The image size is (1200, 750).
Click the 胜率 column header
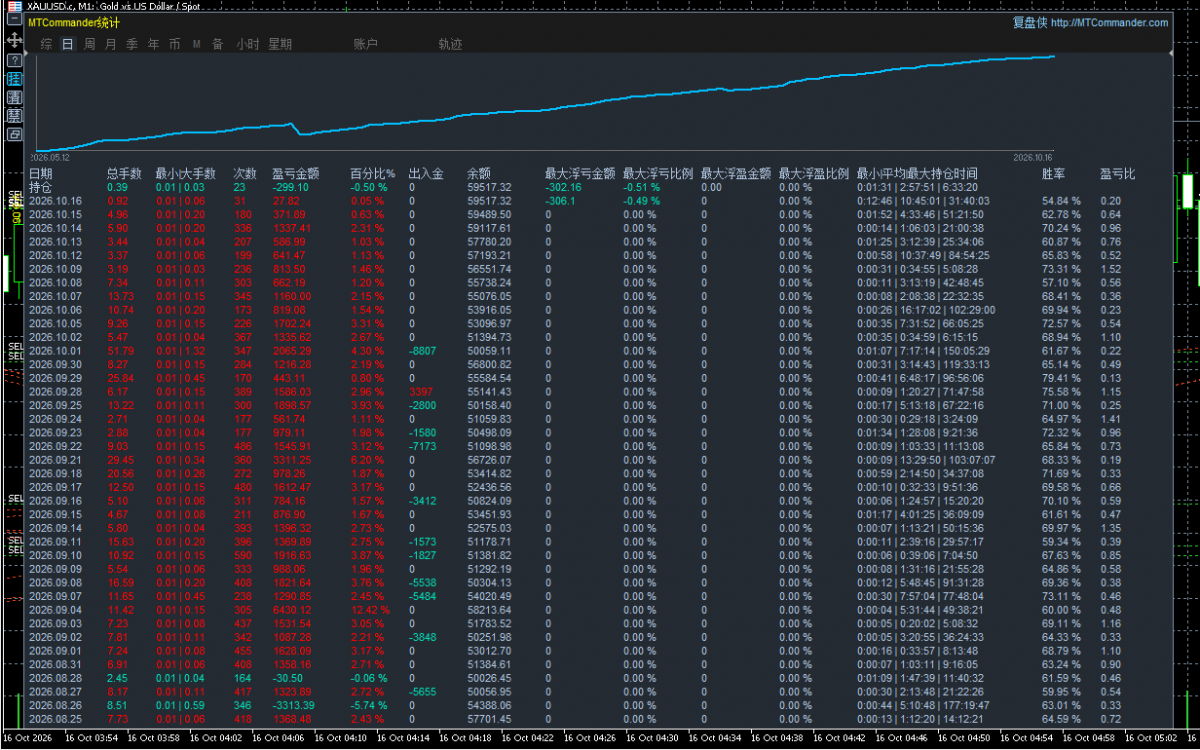pyautogui.click(x=1054, y=174)
